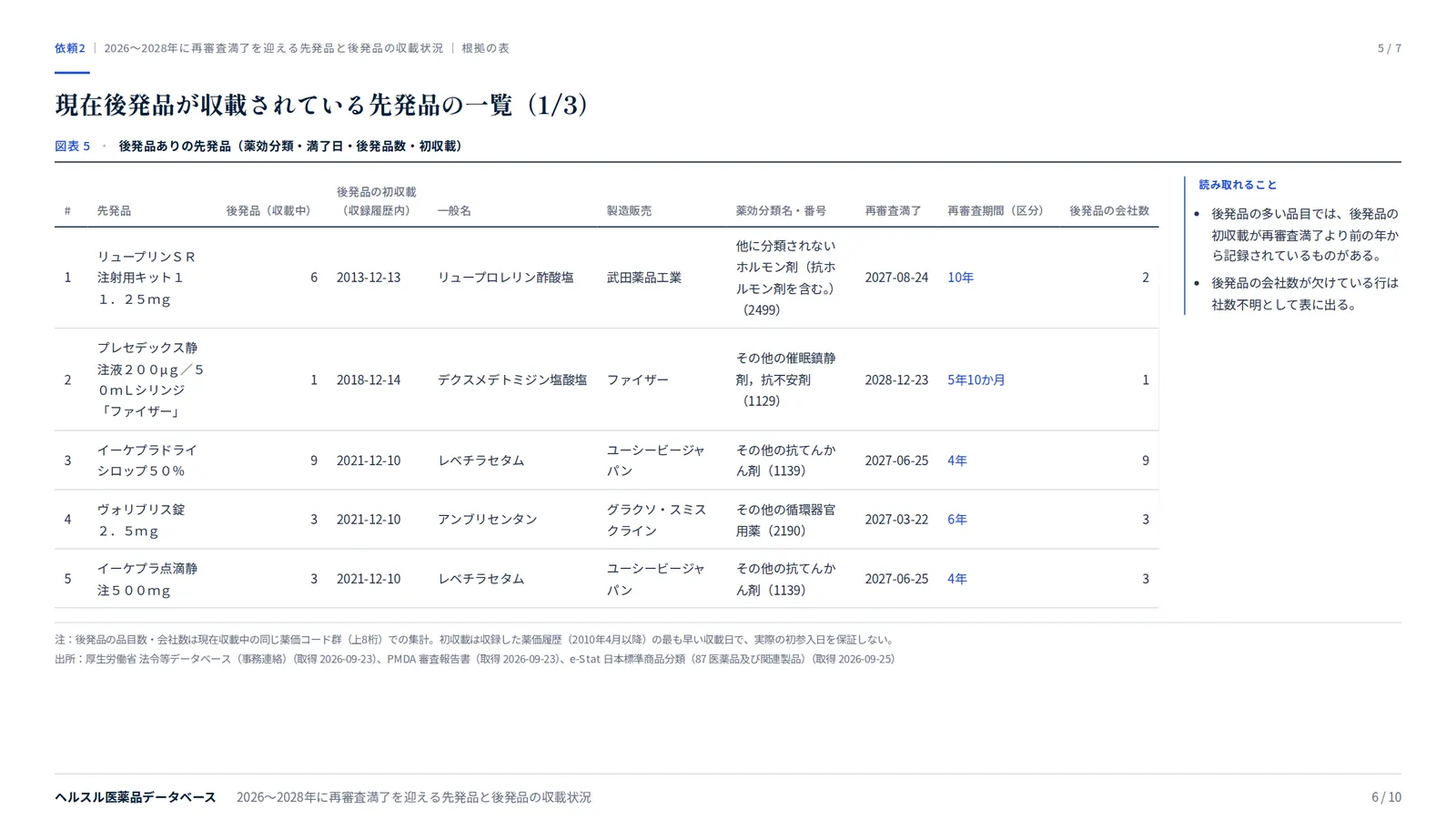Click the 読み取れること sidebar heading
The height and width of the screenshot is (820, 1456).
click(1238, 185)
